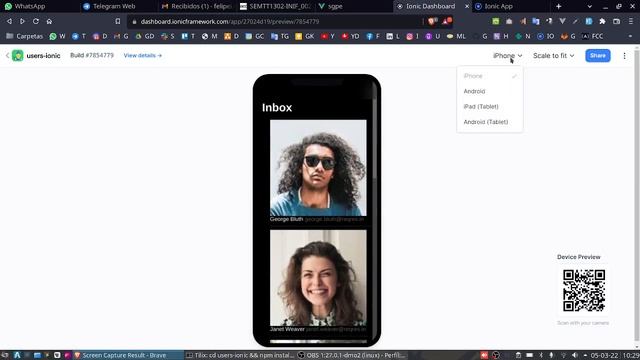
Task: Go back with the users-ionic back chevron
Action: pyautogui.click(x=7, y=55)
